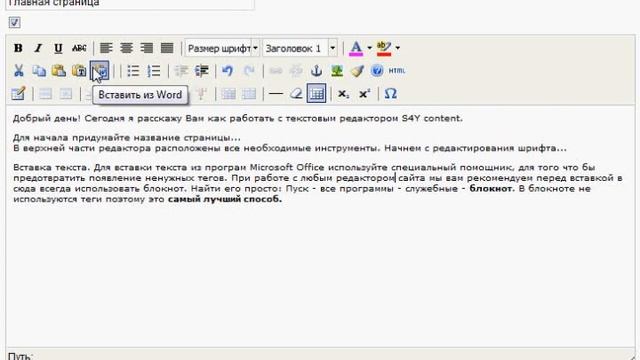Click the bold word 'блокнот' in the text
This screenshot has width=640, height=360.
491,189
